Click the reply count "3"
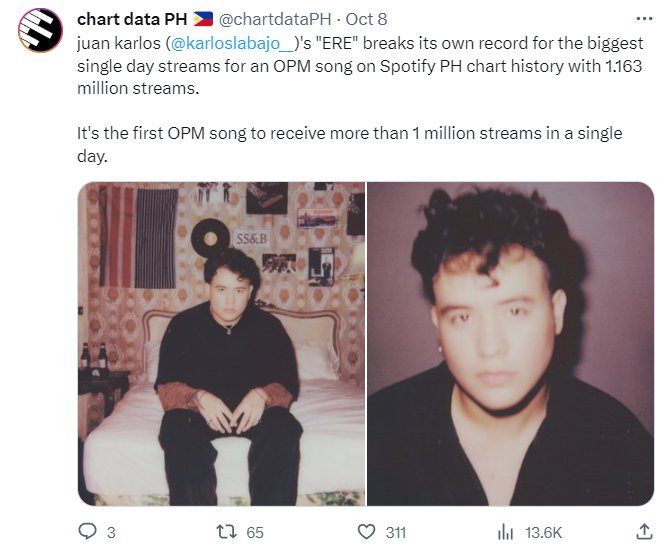Viewport: 669px width, 550px height. (110, 532)
